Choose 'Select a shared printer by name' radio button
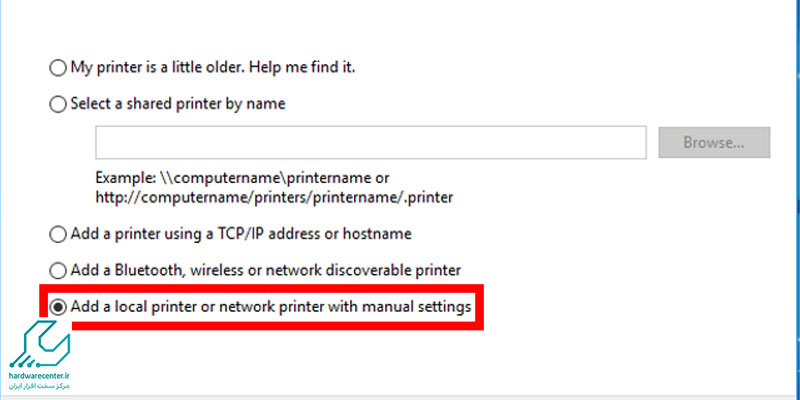The width and height of the screenshot is (800, 400). coord(58,105)
